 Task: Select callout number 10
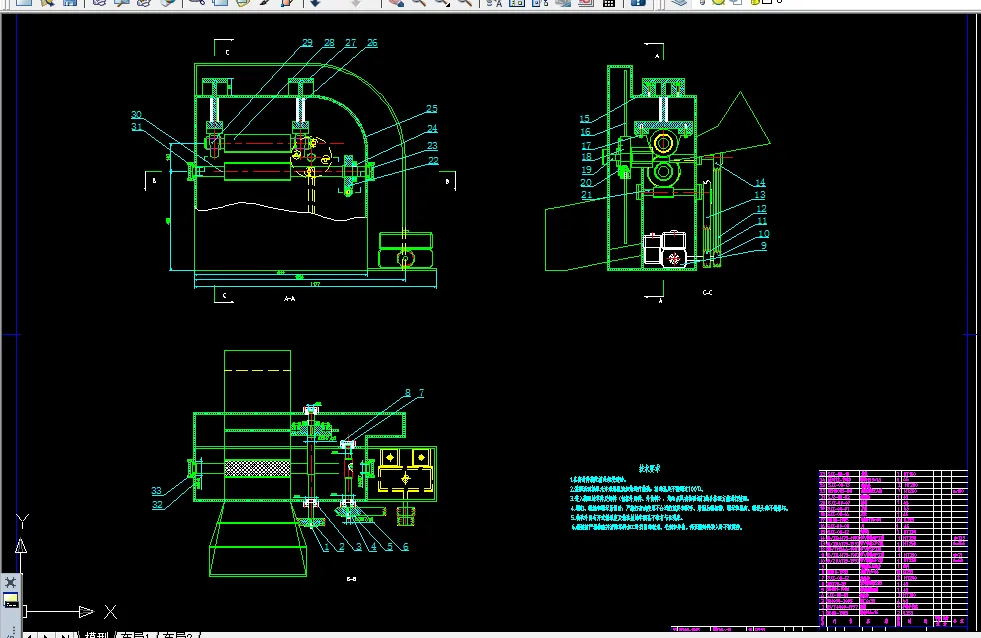point(763,234)
